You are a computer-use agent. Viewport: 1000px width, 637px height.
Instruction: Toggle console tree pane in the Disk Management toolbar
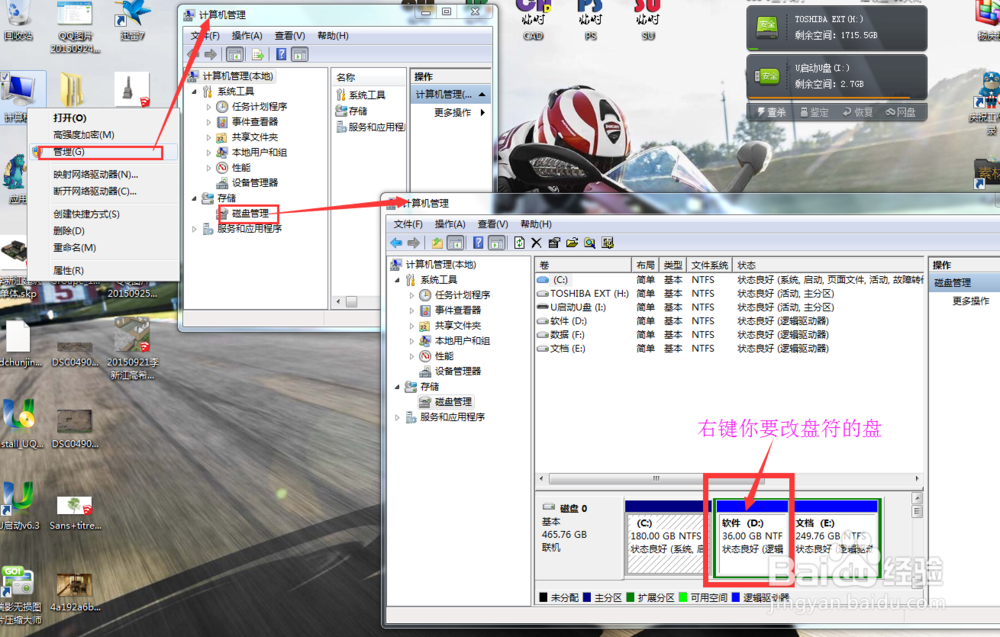(455, 243)
